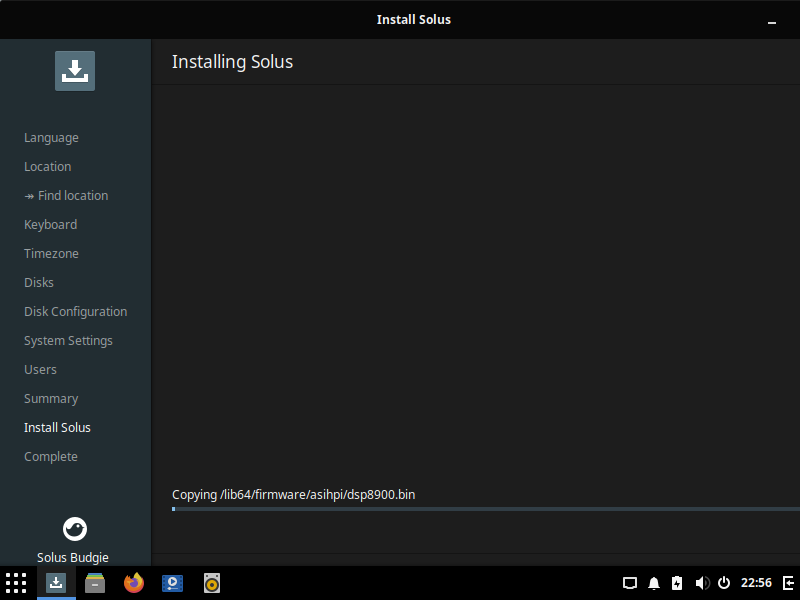Open the applications grid menu
This screenshot has width=800, height=600.
click(16, 583)
